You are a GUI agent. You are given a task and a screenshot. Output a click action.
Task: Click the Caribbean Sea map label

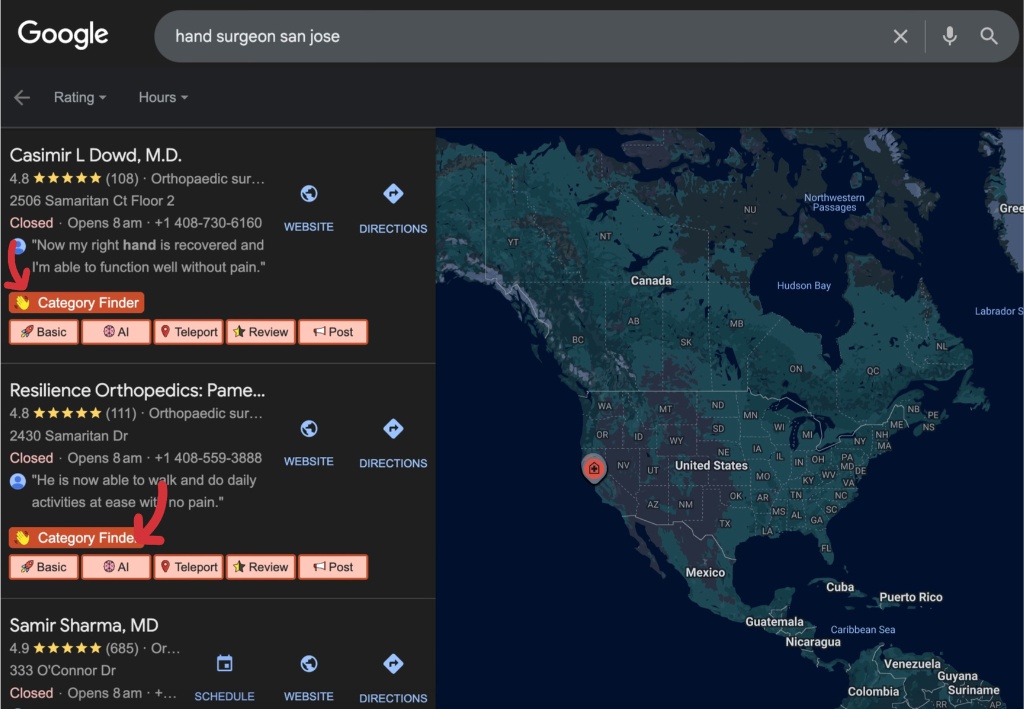coord(863,630)
